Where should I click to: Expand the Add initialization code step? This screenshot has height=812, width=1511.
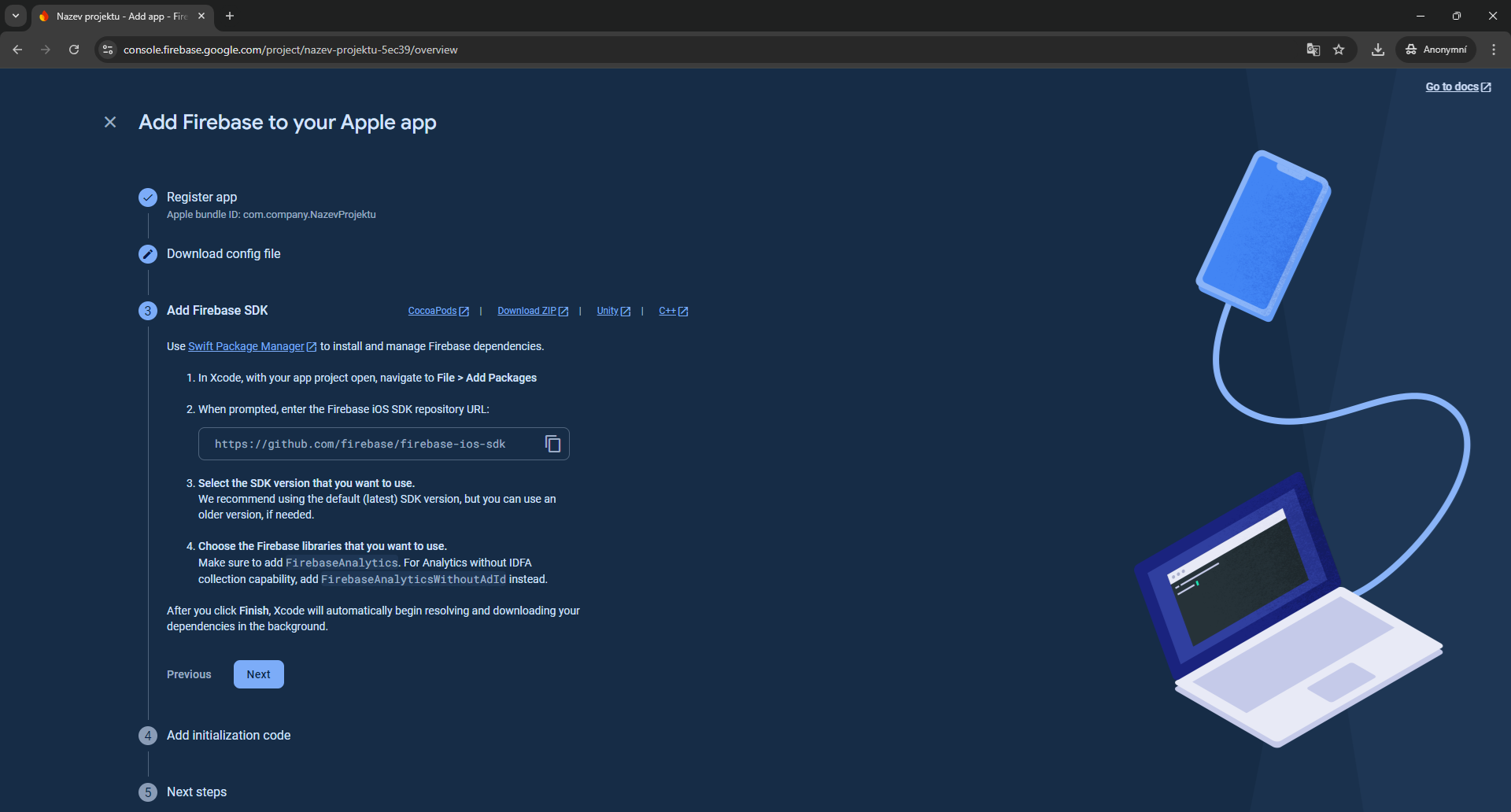coord(228,736)
